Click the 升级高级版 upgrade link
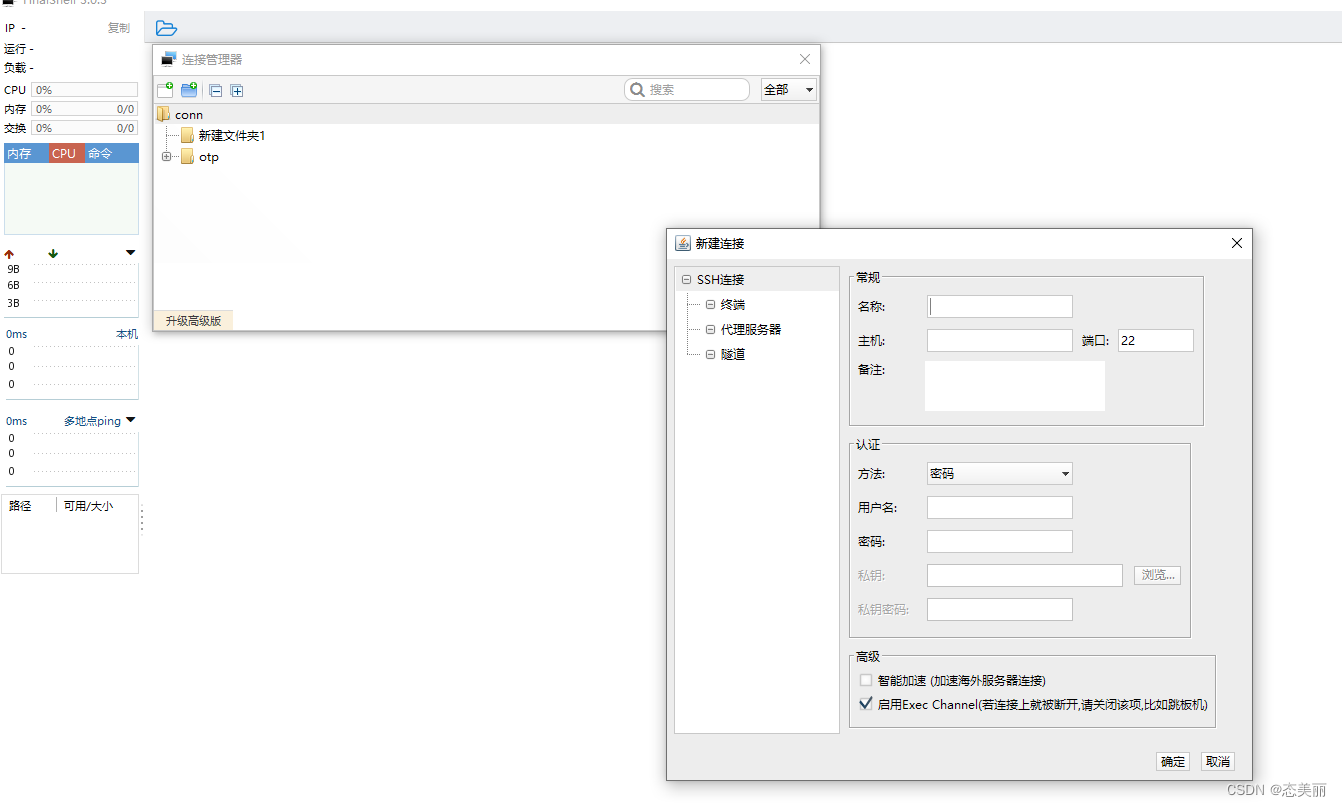 (193, 321)
